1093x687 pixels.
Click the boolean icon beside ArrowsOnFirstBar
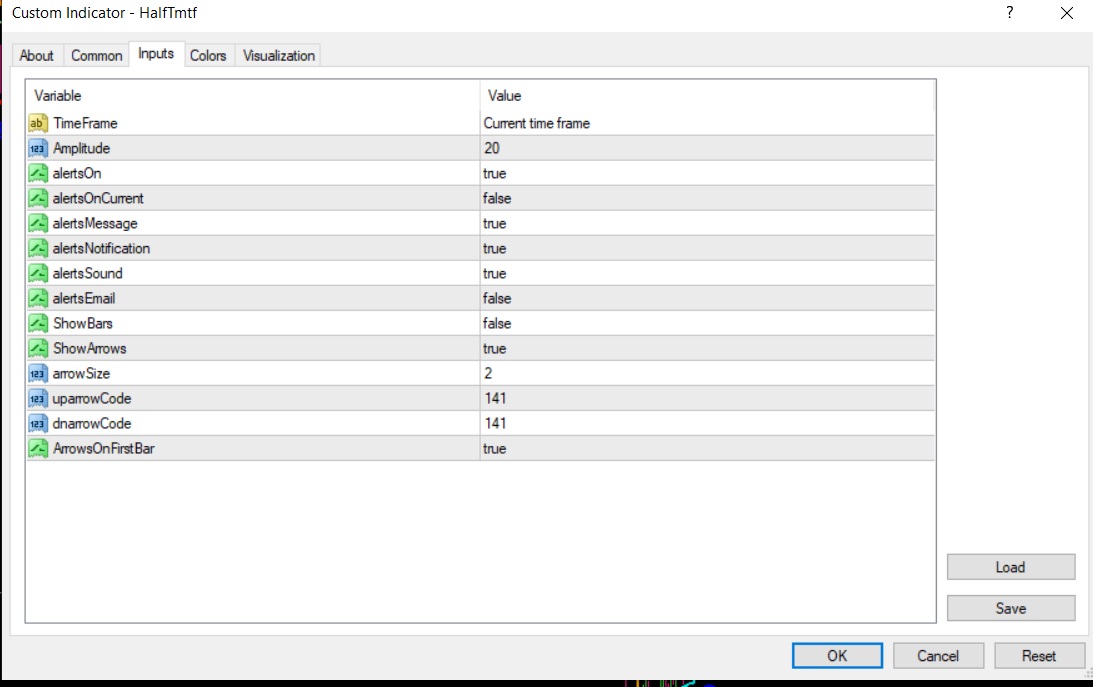(x=38, y=449)
